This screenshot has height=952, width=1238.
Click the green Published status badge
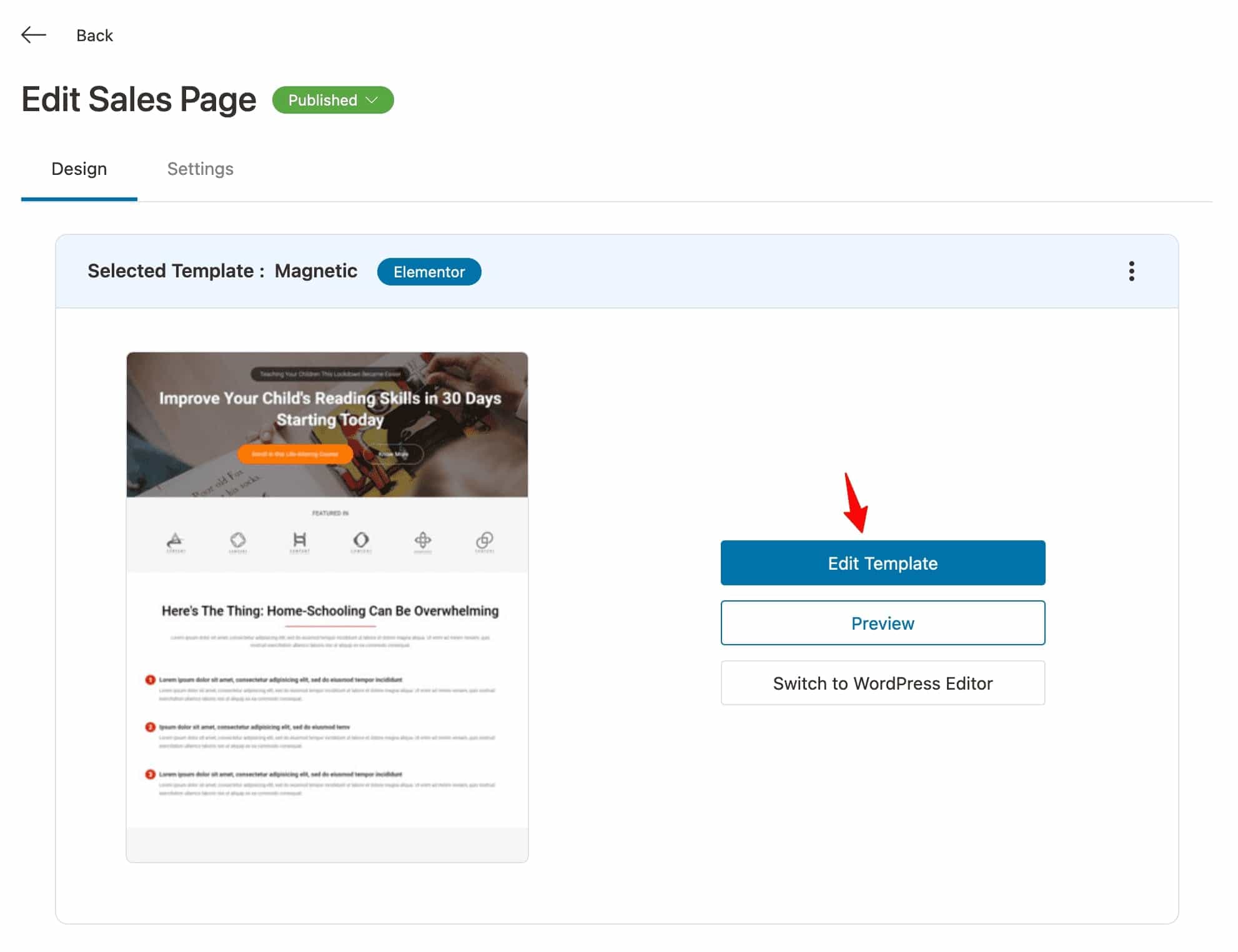tap(332, 100)
